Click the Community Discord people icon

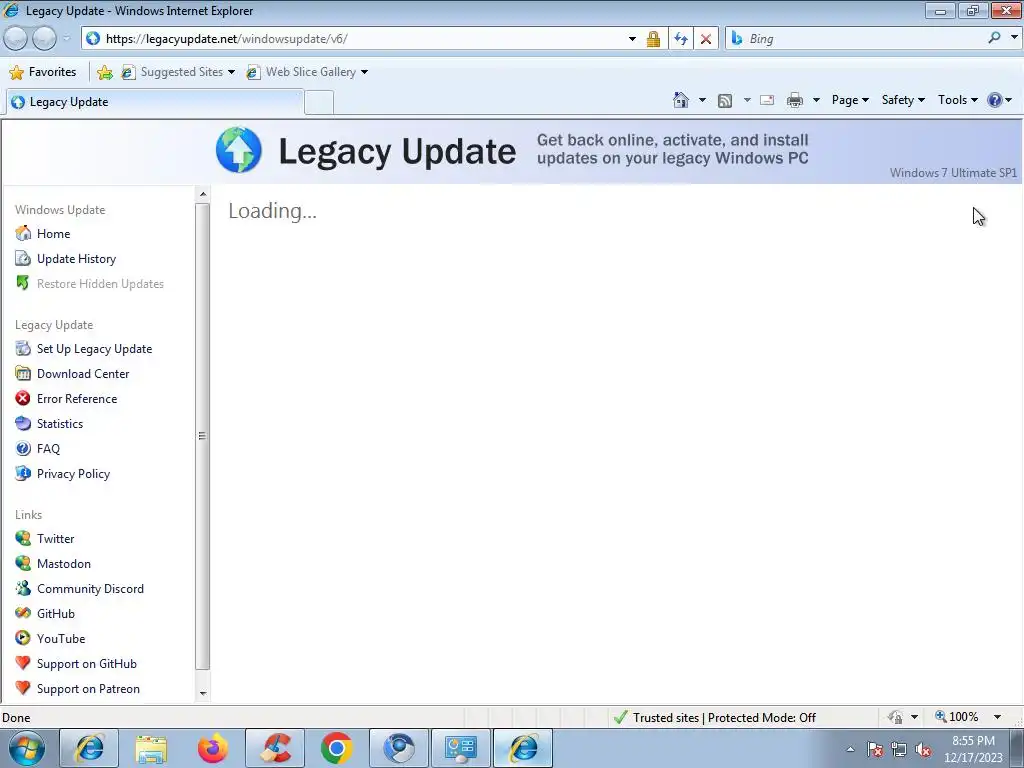(23, 588)
